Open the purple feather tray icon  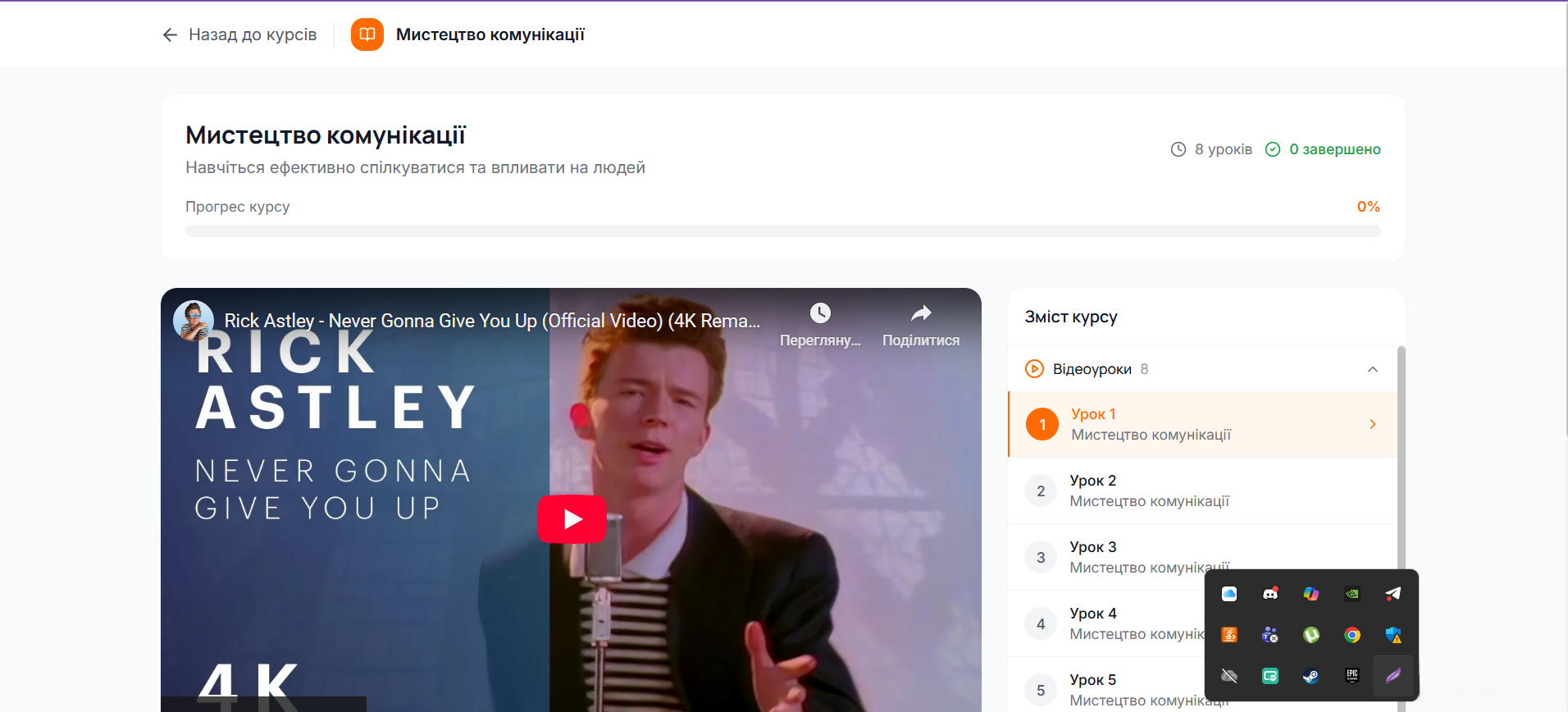click(1393, 676)
